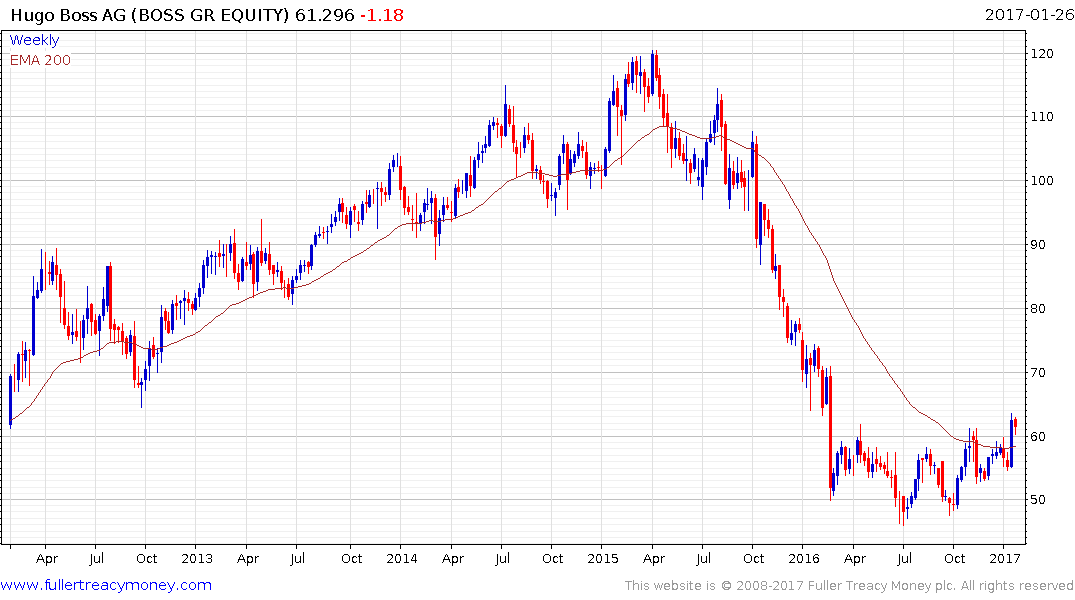Click the 80 price axis label
1075x600 pixels.
1038,309
